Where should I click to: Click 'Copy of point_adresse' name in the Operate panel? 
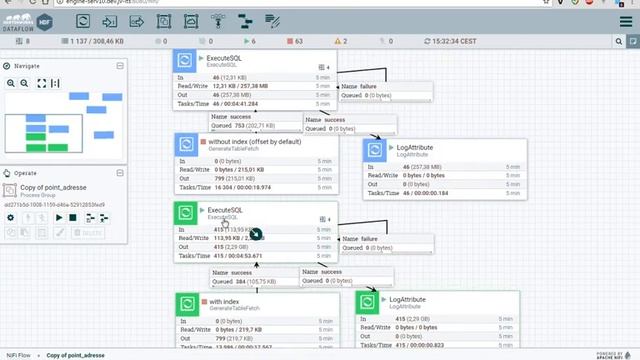tap(53, 187)
